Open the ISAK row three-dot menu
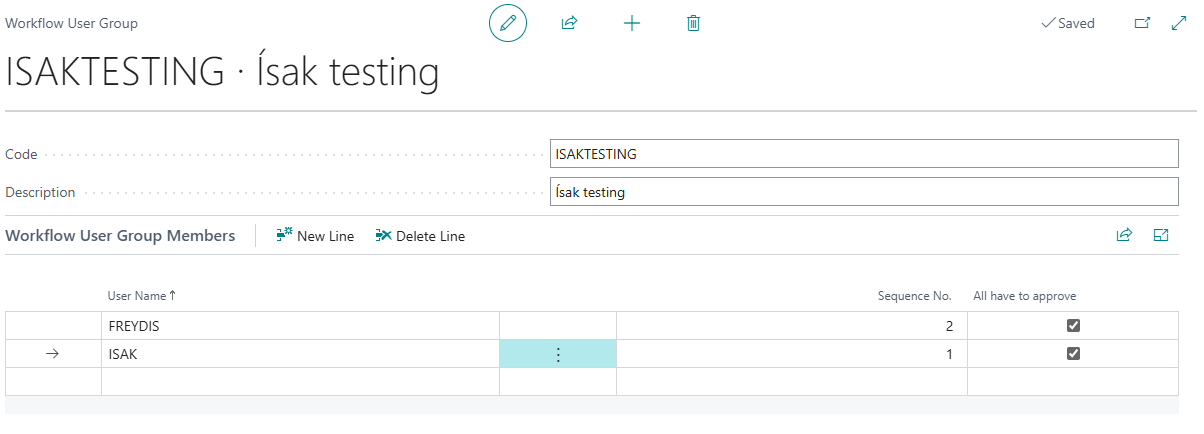Image resolution: width=1204 pixels, height=434 pixels. [x=558, y=354]
